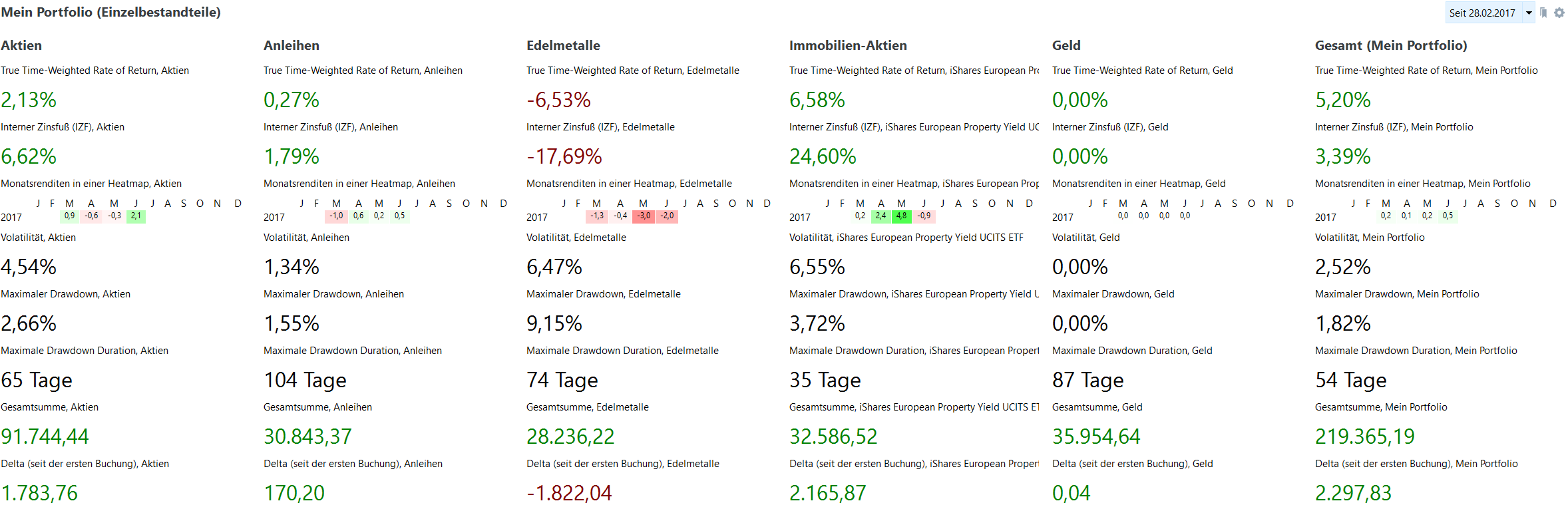Viewport: 1568px width, 513px height.
Task: Select the Aktien column heading
Action: pyautogui.click(x=21, y=45)
